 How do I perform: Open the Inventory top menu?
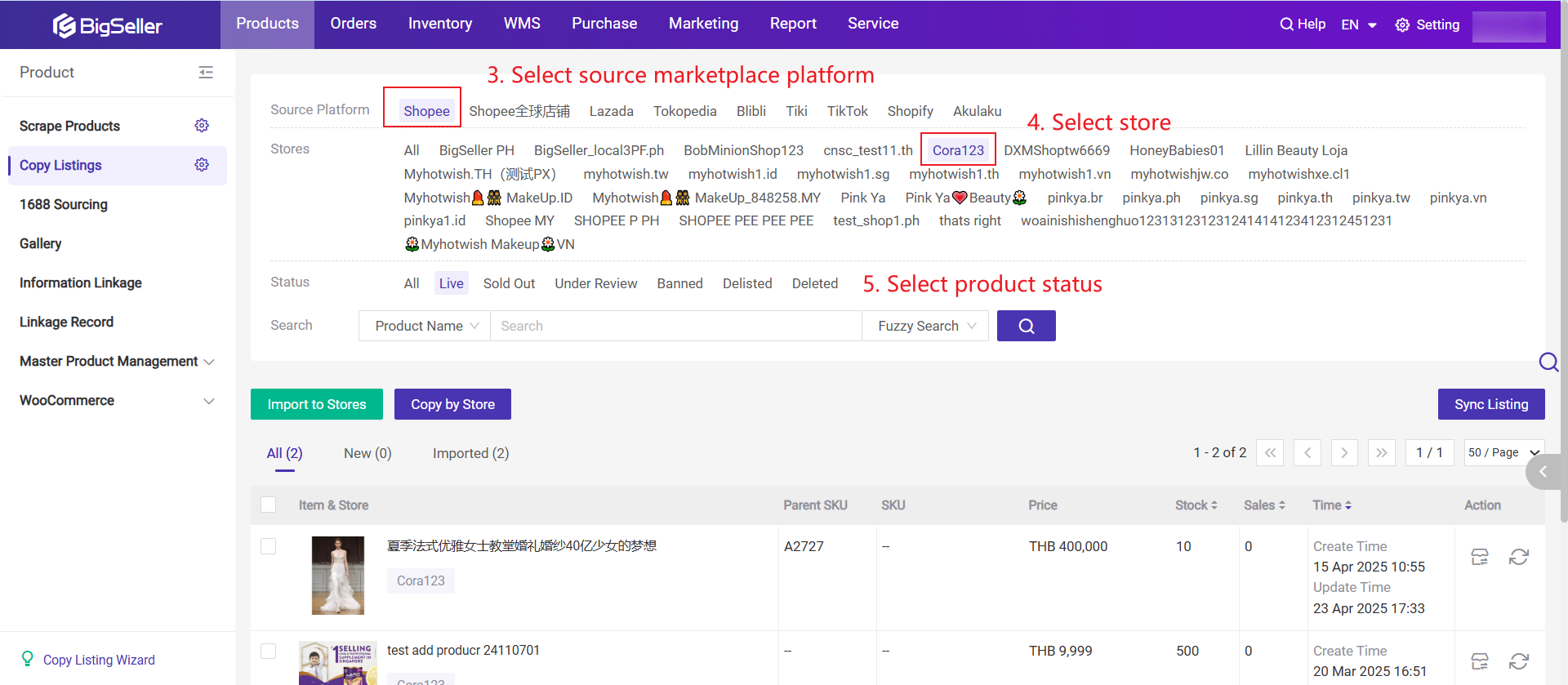[440, 24]
